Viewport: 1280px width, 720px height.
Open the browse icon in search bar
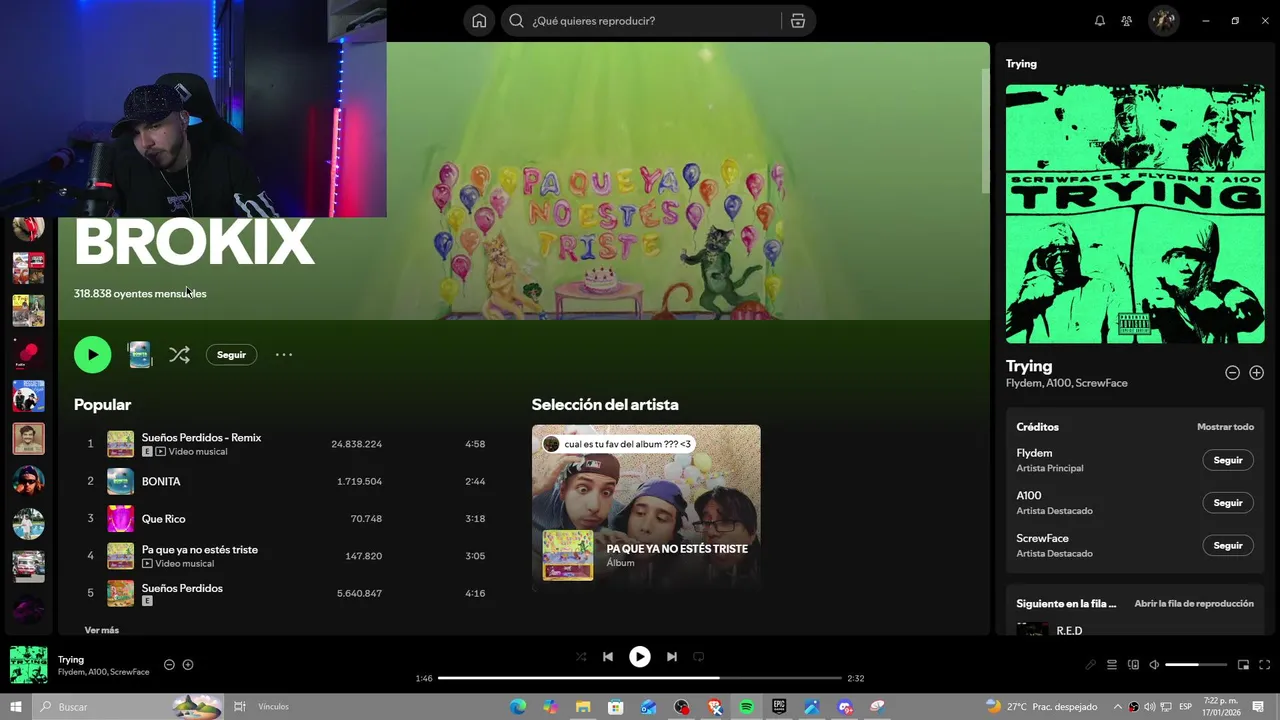(x=798, y=21)
